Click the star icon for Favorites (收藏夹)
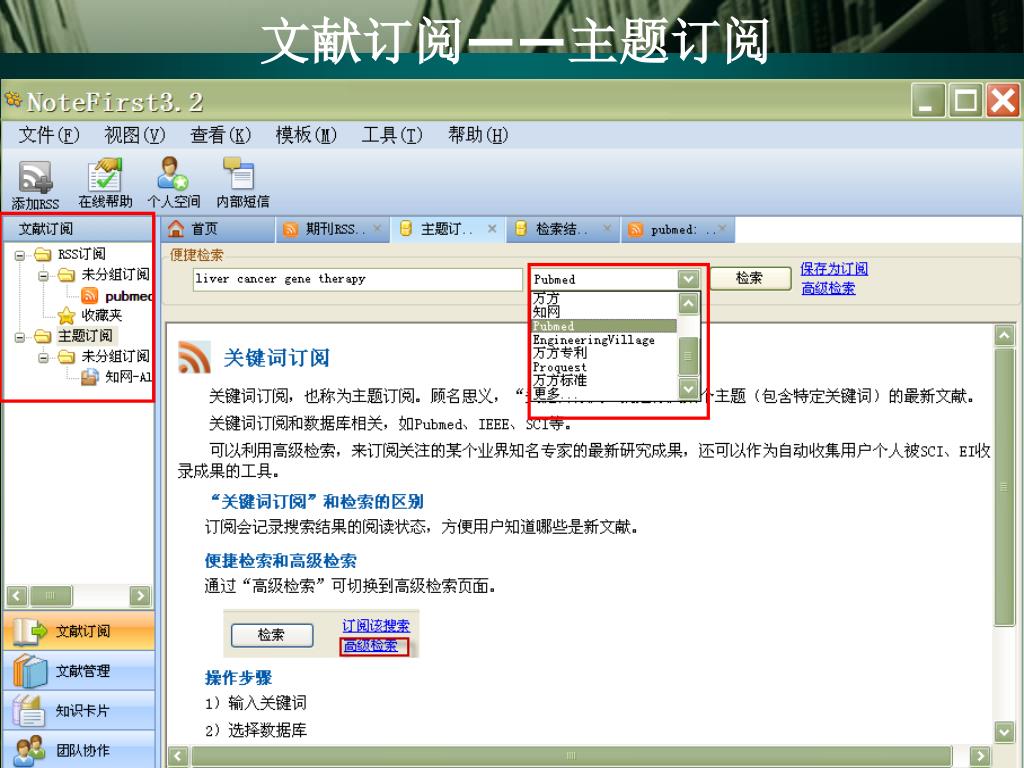 coord(67,315)
